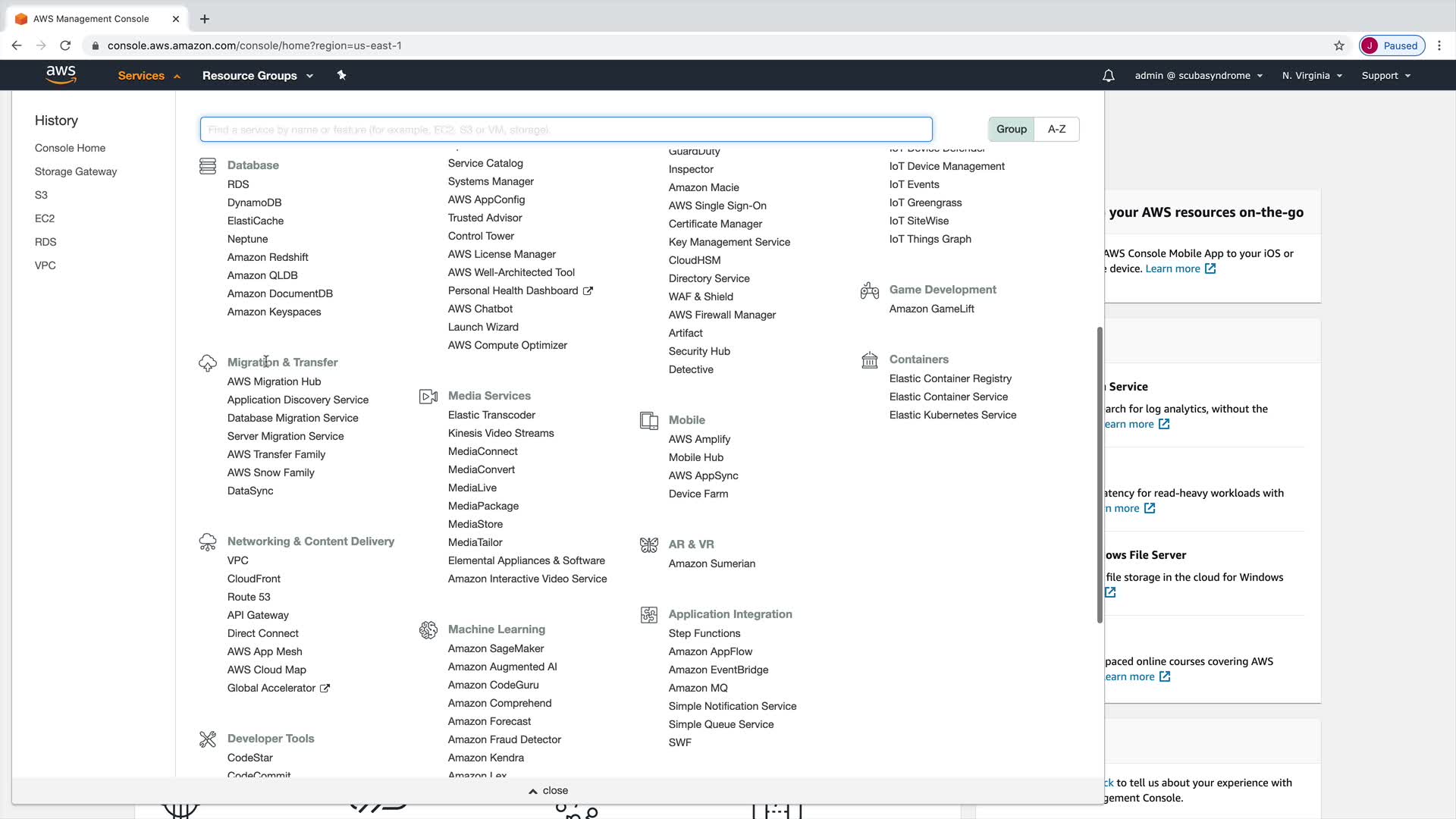Open the notifications bell icon
Viewport: 1456px width, 819px height.
(1108, 76)
